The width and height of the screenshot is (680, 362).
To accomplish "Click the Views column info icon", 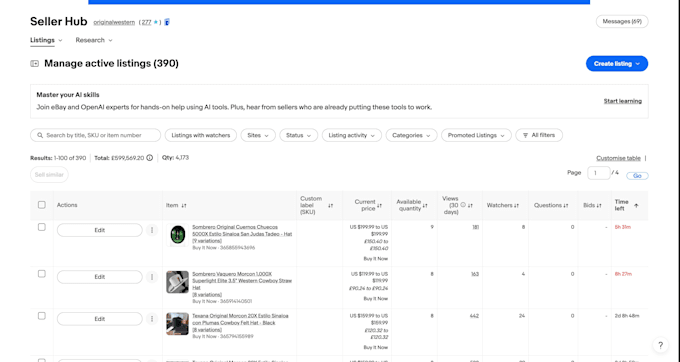I will [x=463, y=205].
